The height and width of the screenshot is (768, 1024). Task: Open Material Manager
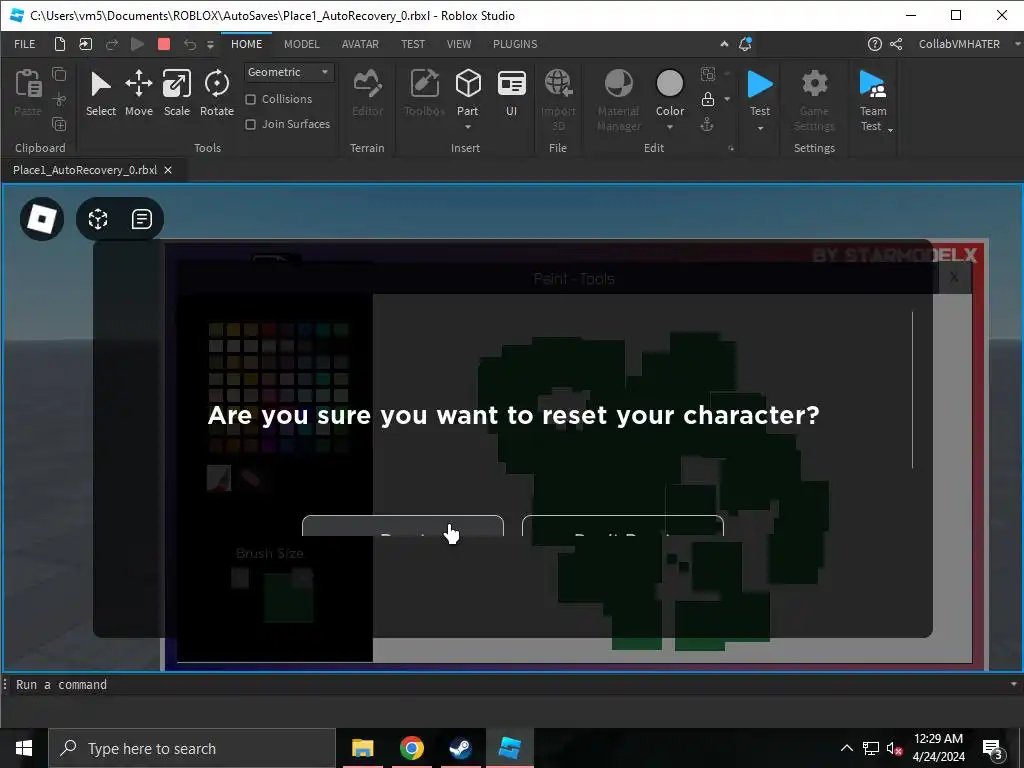pos(618,100)
